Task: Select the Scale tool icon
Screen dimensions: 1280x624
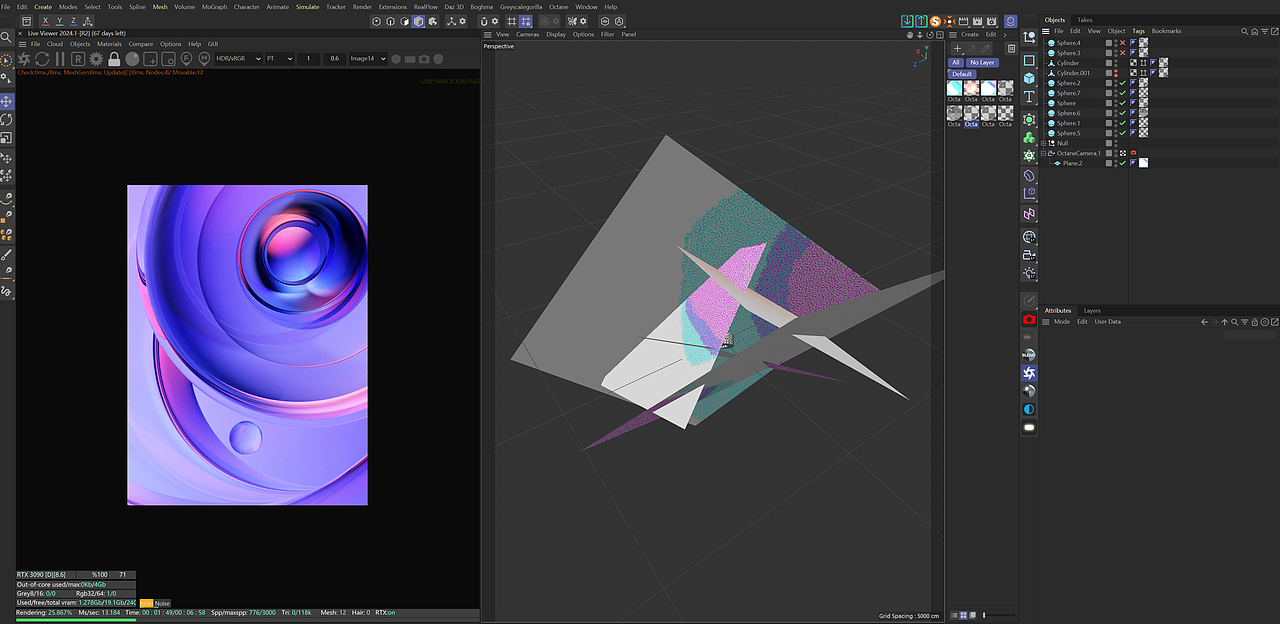Action: pos(7,138)
